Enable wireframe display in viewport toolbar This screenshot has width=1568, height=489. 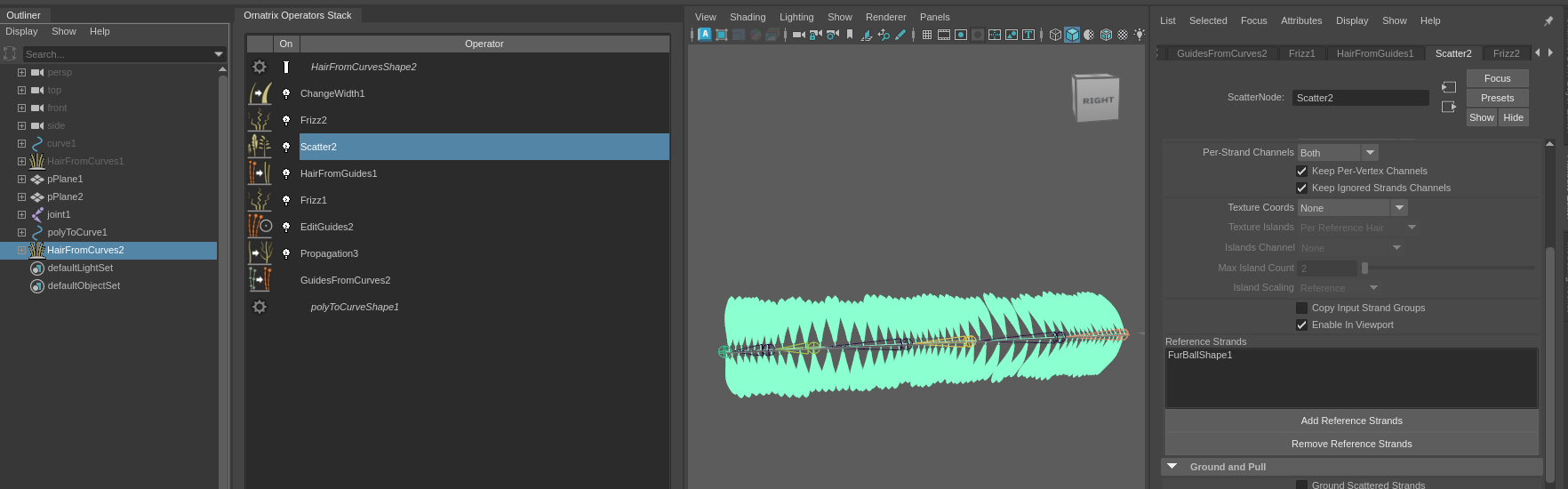click(x=1055, y=35)
